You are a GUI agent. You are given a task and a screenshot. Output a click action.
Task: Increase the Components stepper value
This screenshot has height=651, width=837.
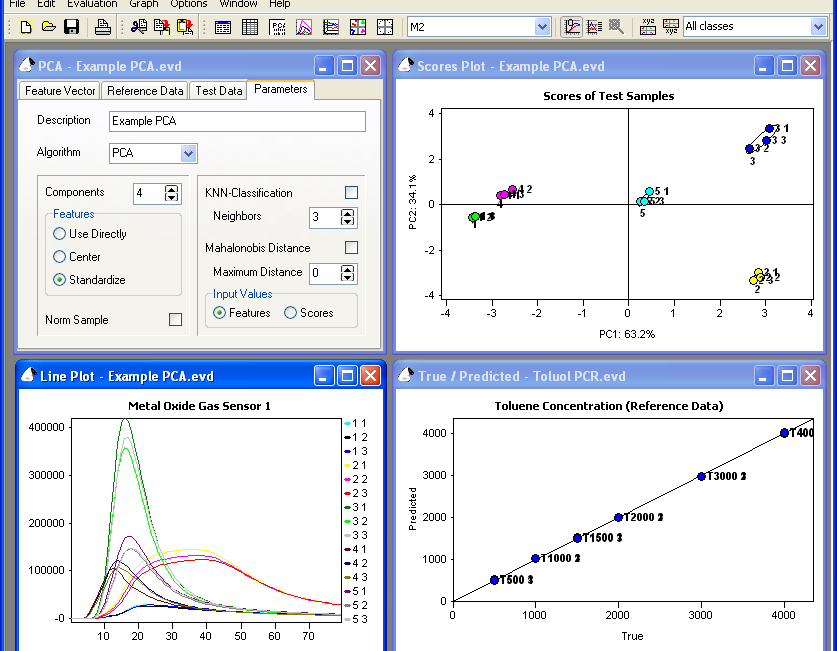coord(172,189)
